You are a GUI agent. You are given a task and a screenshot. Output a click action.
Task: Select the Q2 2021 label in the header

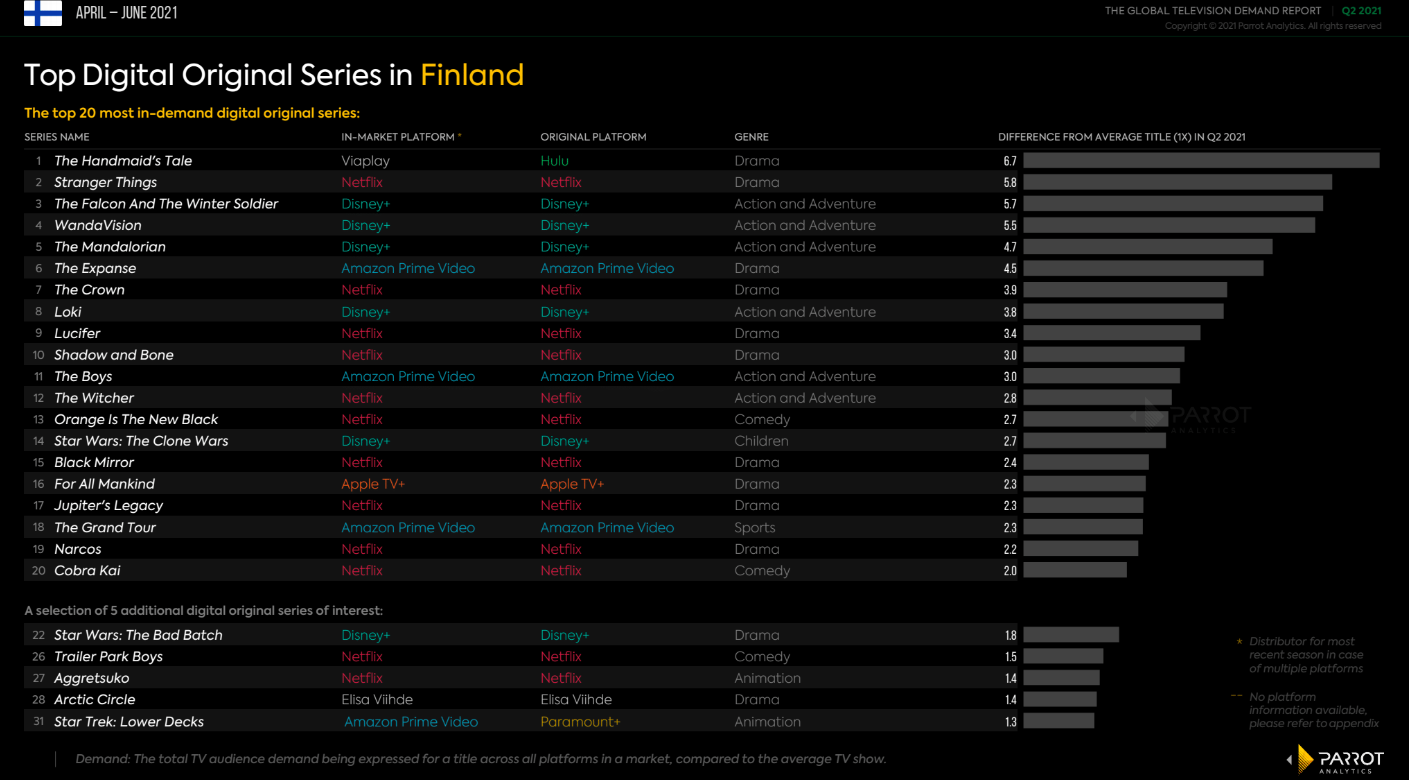pos(1362,11)
